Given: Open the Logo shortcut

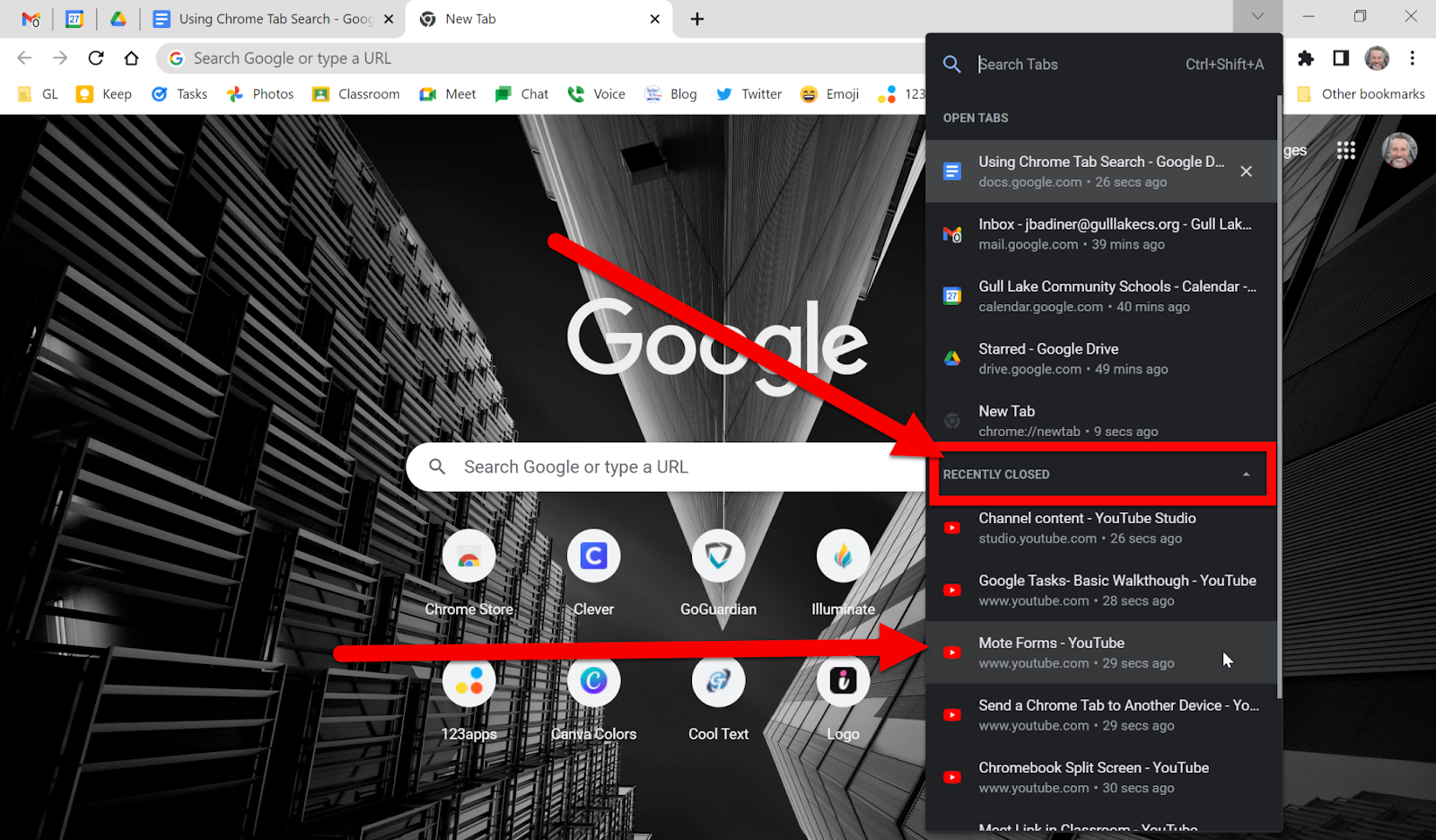Looking at the screenshot, I should (843, 697).
